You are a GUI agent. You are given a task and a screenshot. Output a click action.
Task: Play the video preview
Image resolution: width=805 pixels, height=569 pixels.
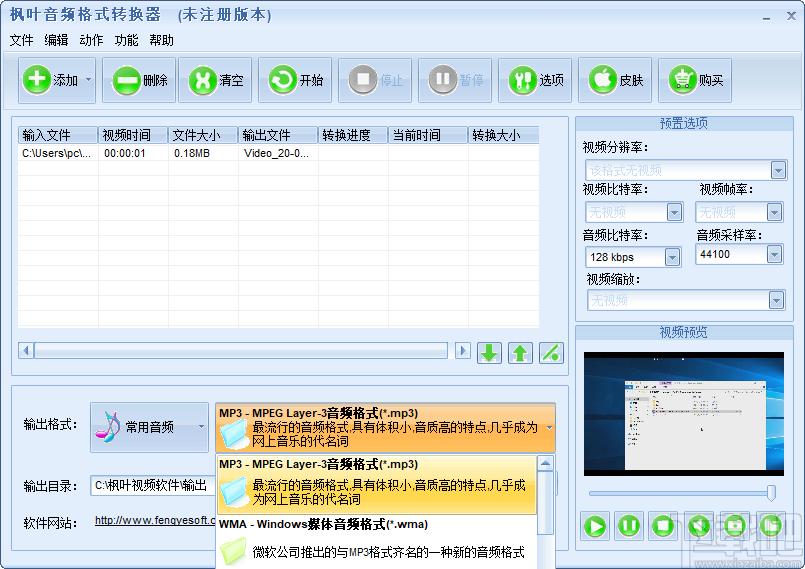[595, 526]
